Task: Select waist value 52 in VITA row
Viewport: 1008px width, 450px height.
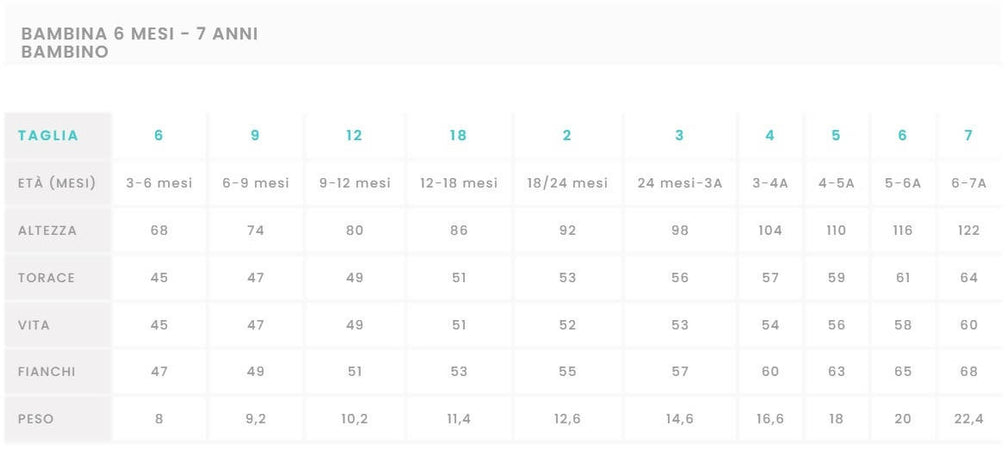Action: 568,325
